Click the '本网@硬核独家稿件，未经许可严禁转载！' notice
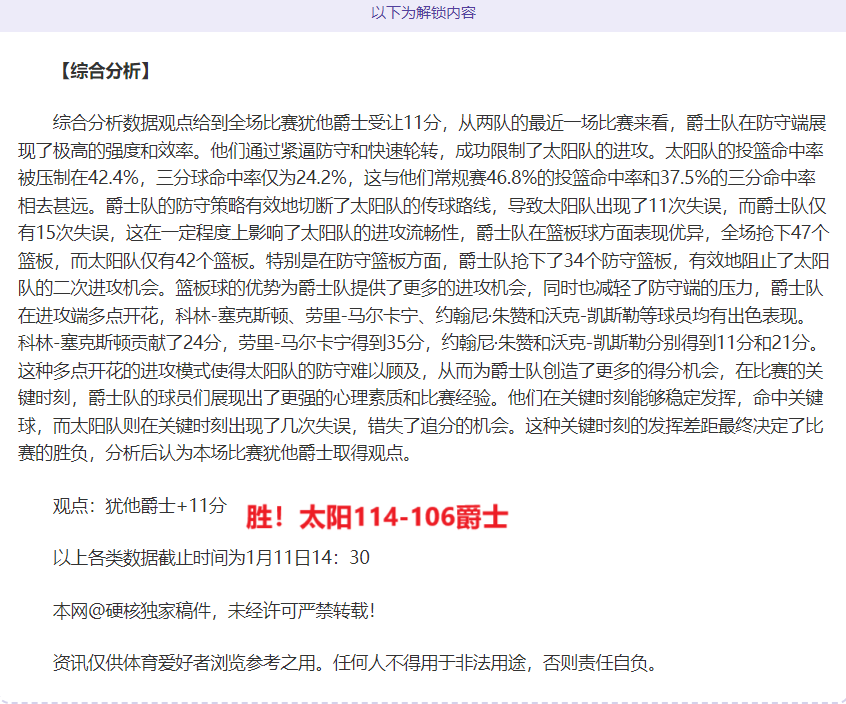The image size is (846, 704). (x=214, y=611)
